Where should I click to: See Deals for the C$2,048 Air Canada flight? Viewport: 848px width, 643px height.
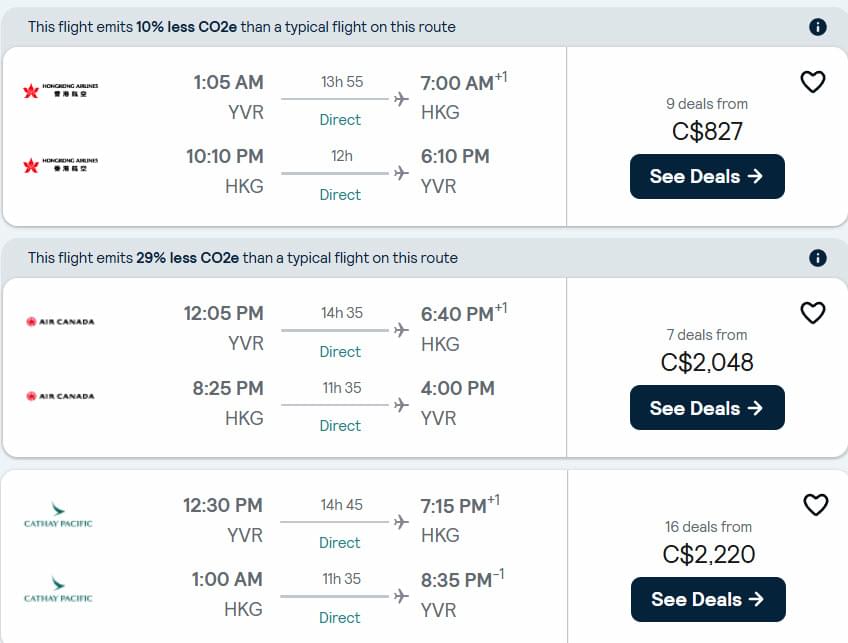pyautogui.click(x=707, y=408)
